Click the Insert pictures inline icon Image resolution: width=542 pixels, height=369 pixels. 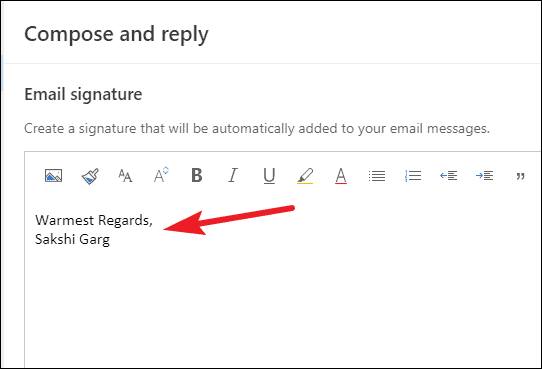(54, 176)
